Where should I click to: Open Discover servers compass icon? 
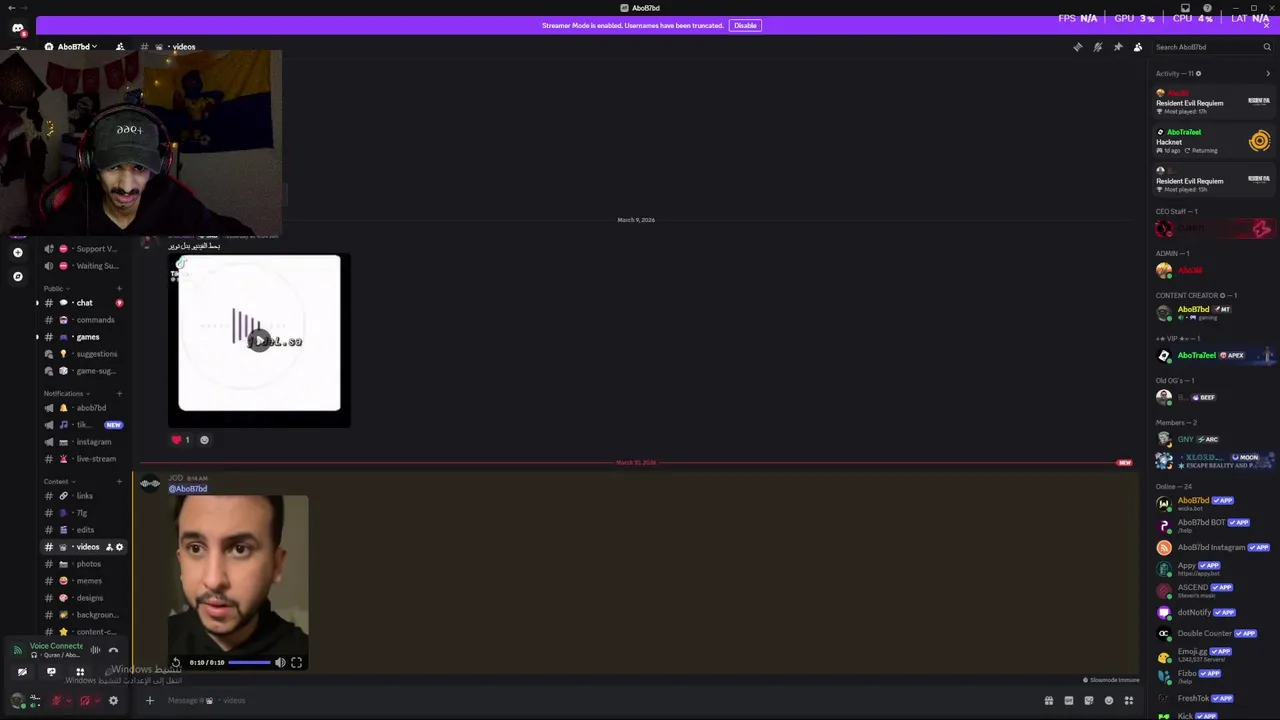[18, 276]
